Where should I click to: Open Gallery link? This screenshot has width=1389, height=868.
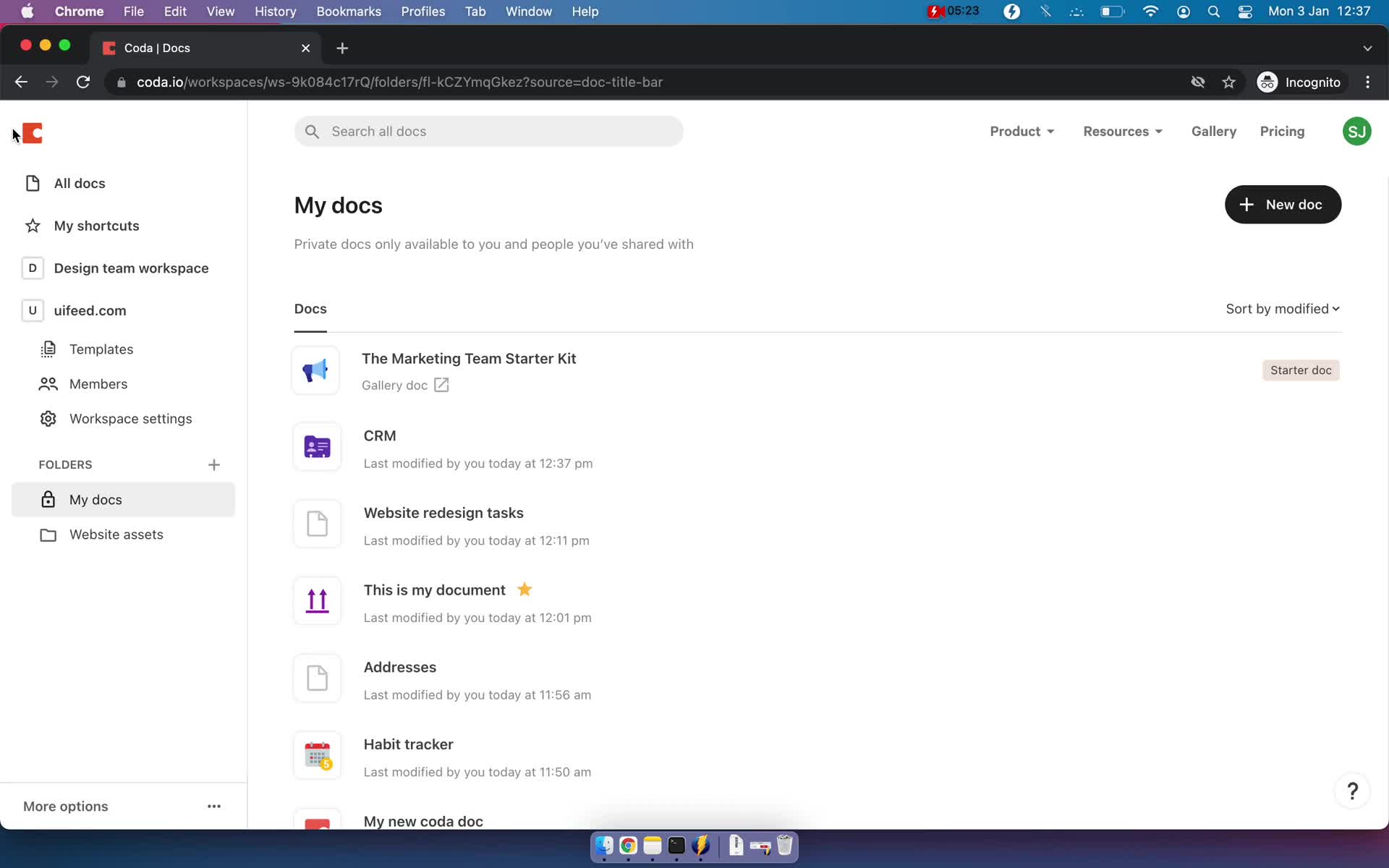[x=1213, y=131]
